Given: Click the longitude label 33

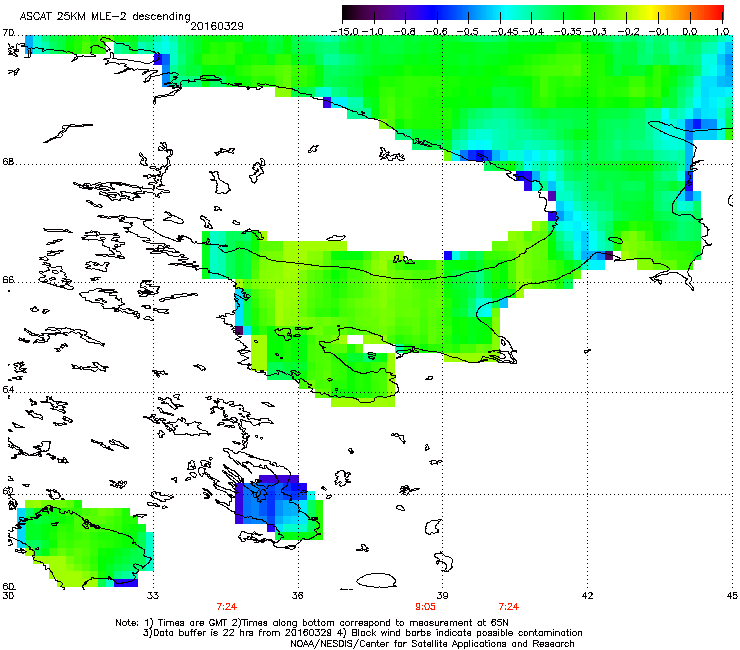Looking at the screenshot, I should pos(153,596).
